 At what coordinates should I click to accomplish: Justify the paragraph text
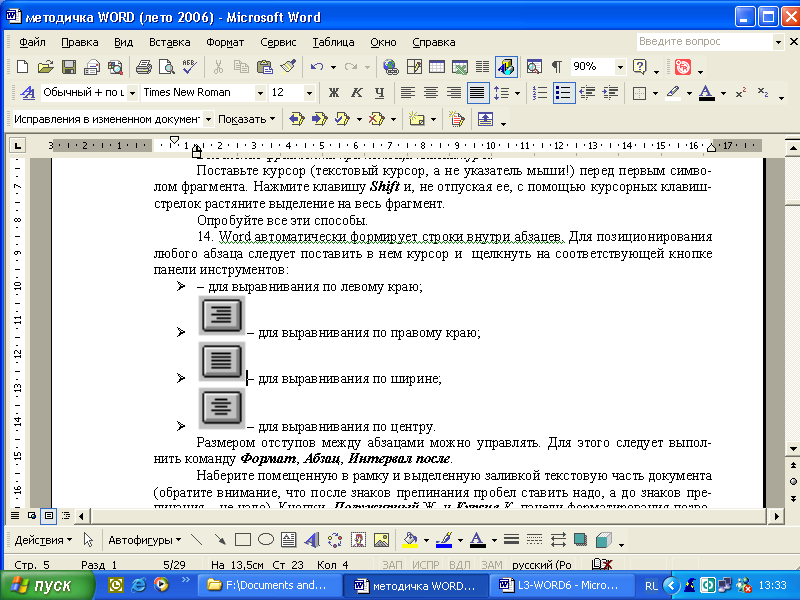coord(478,93)
